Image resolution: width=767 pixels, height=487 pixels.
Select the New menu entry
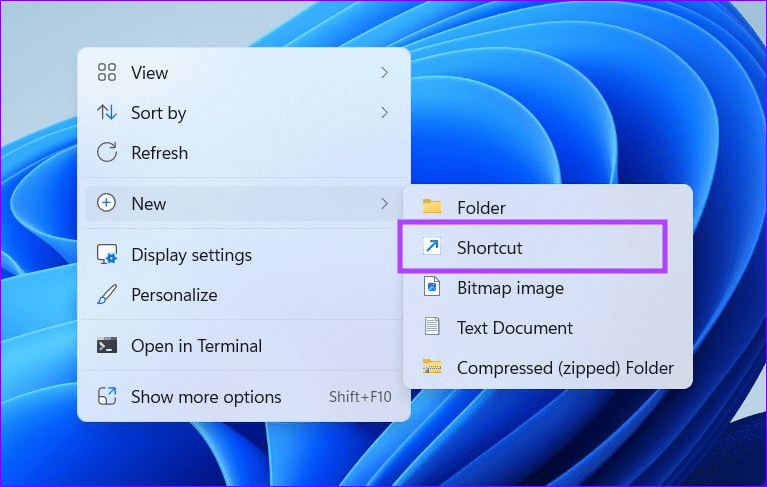[244, 203]
